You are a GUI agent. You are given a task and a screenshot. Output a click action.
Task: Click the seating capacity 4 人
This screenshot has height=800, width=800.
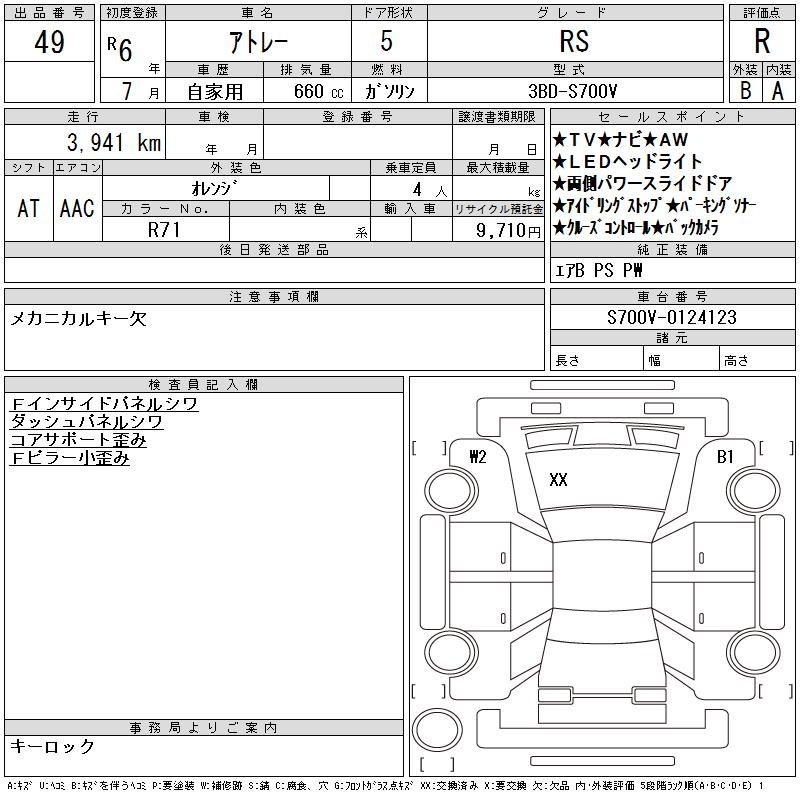click(429, 190)
